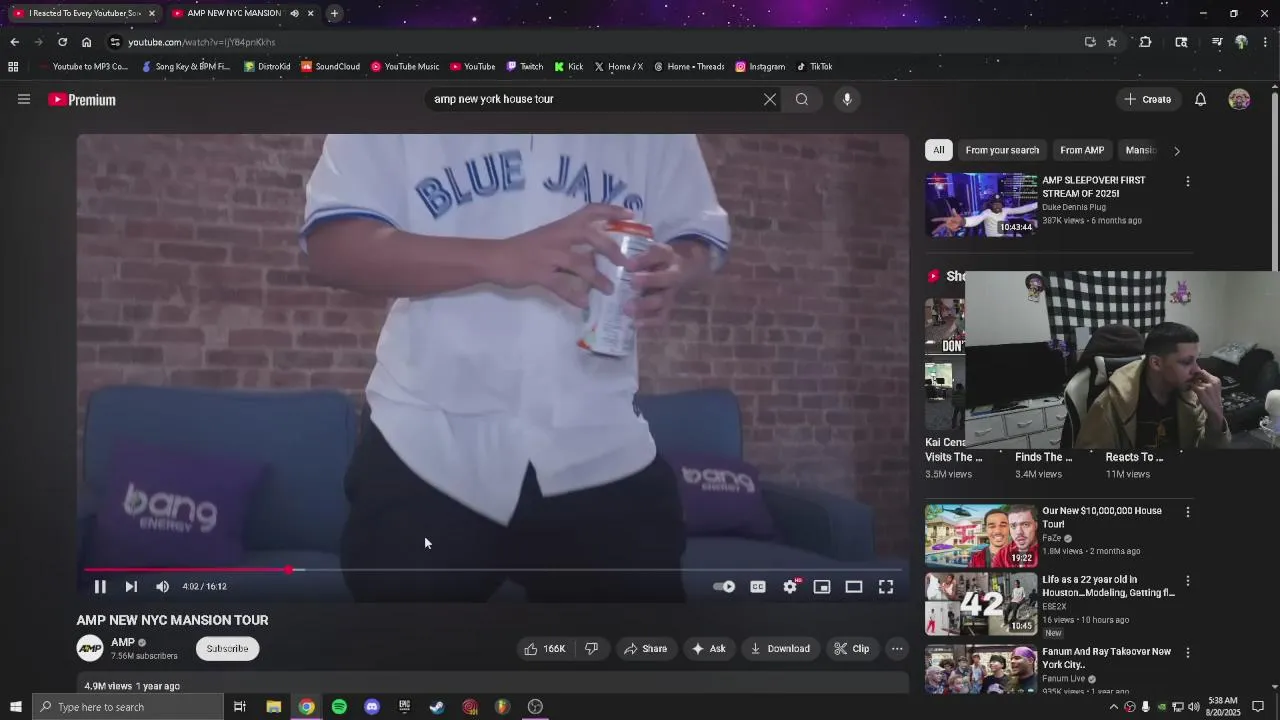Open the Instagram bookmark
The width and height of the screenshot is (1280, 720).
760,67
